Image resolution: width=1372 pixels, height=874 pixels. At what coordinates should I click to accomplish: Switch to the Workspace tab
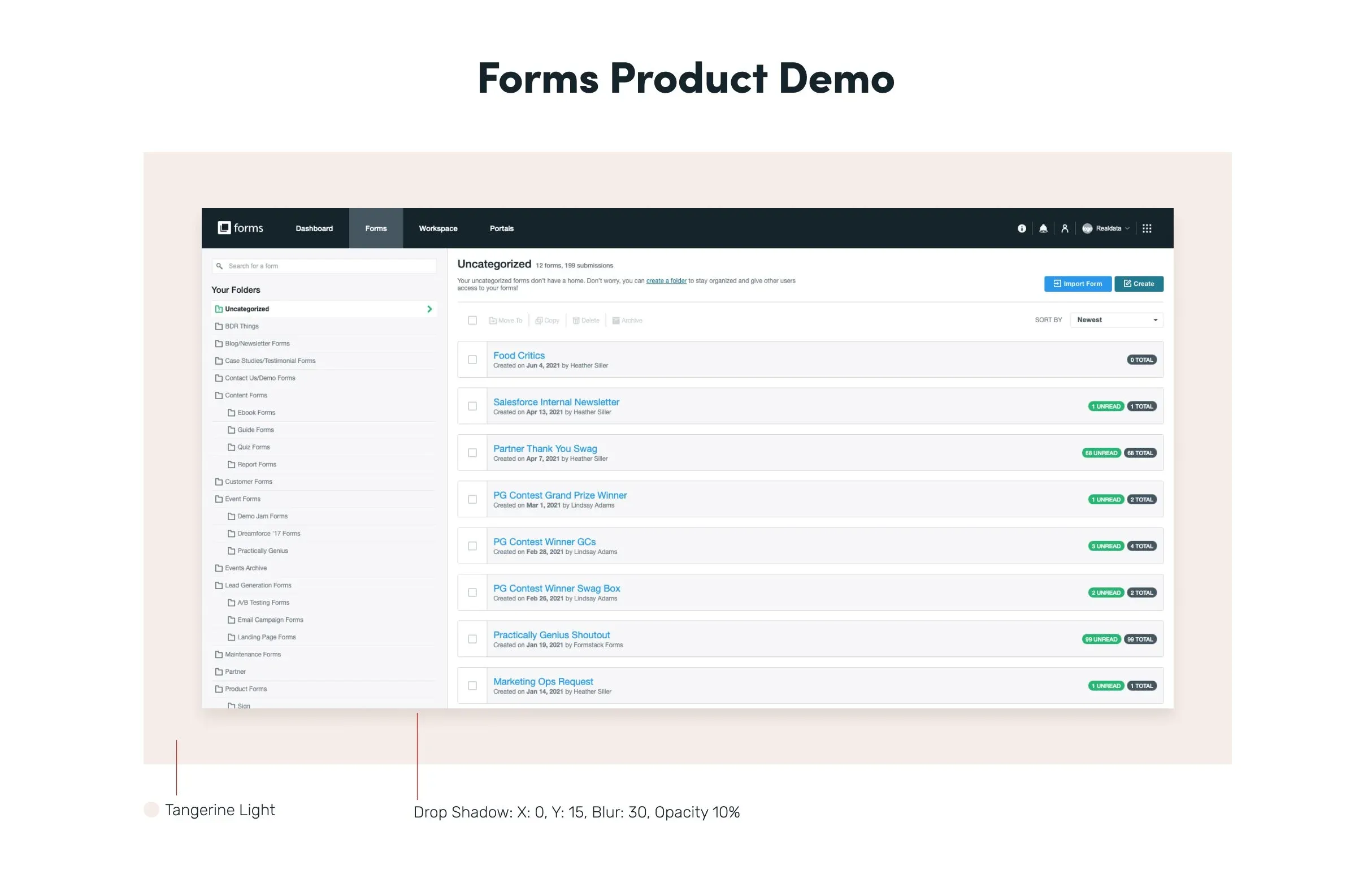(438, 228)
